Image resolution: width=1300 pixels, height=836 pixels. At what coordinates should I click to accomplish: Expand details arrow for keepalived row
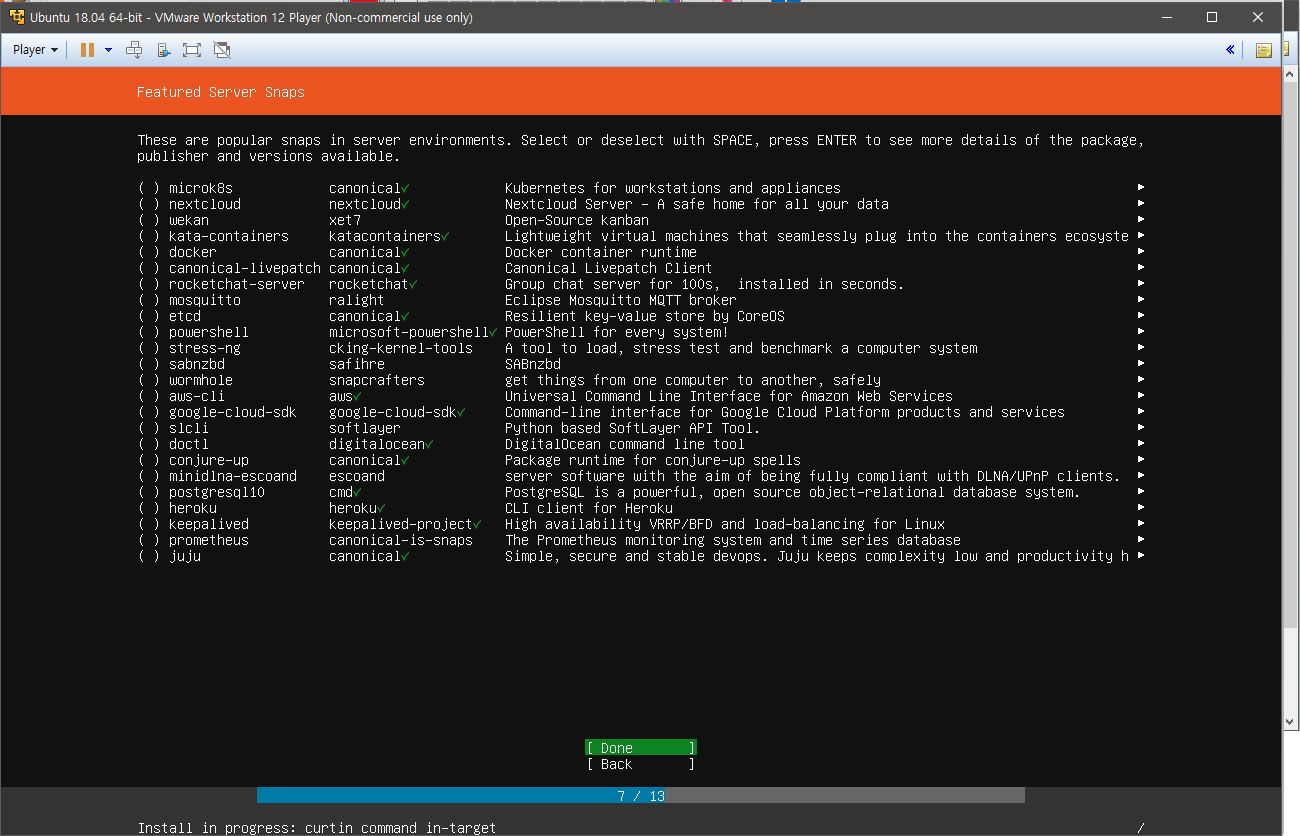coord(1141,524)
